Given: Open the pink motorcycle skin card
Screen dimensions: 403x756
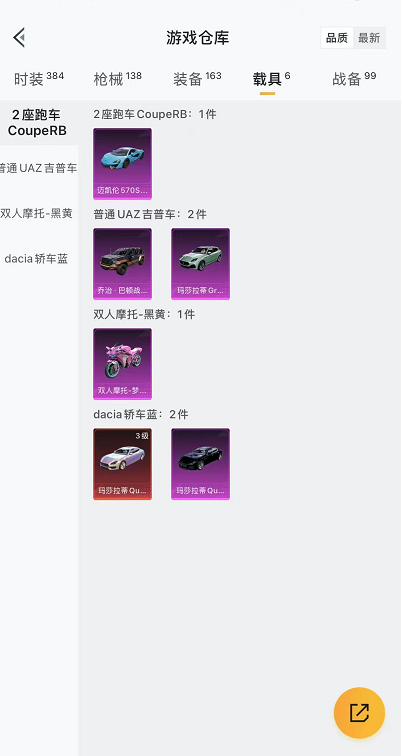Looking at the screenshot, I should (x=122, y=364).
